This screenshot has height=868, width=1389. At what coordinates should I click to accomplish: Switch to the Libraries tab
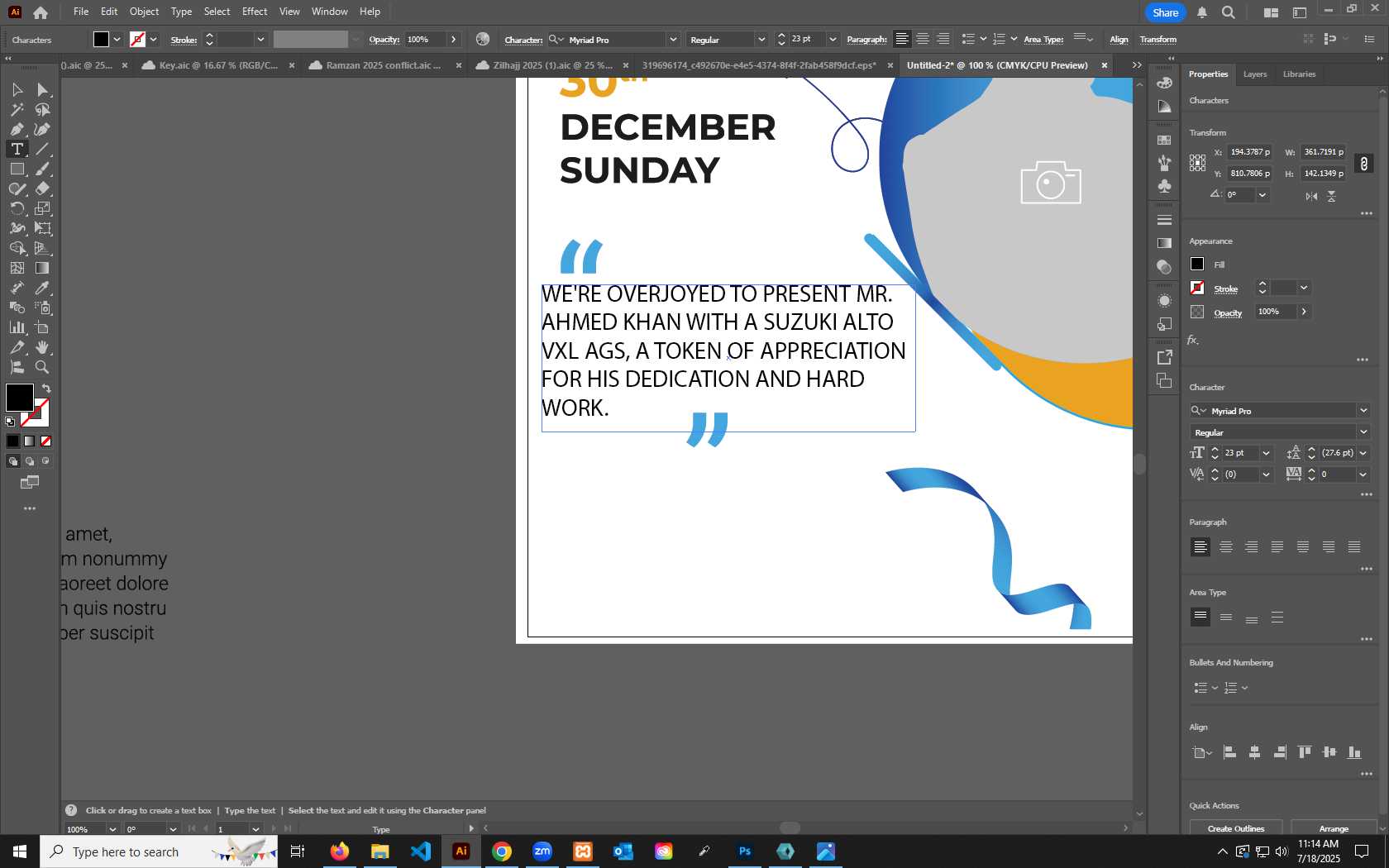tap(1299, 74)
